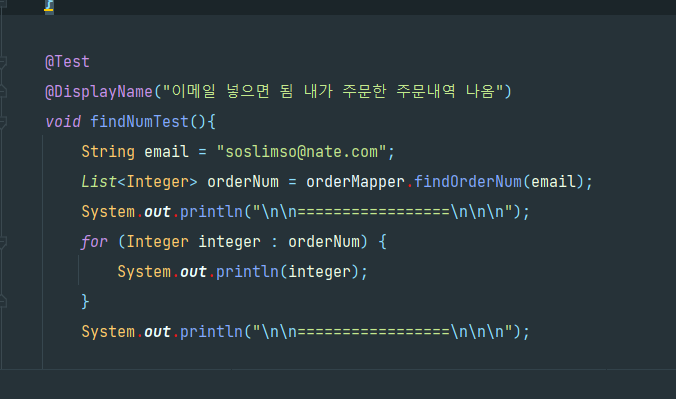Click orderNum in the for loop header
The height and width of the screenshot is (399, 676).
pyautogui.click(x=324, y=242)
